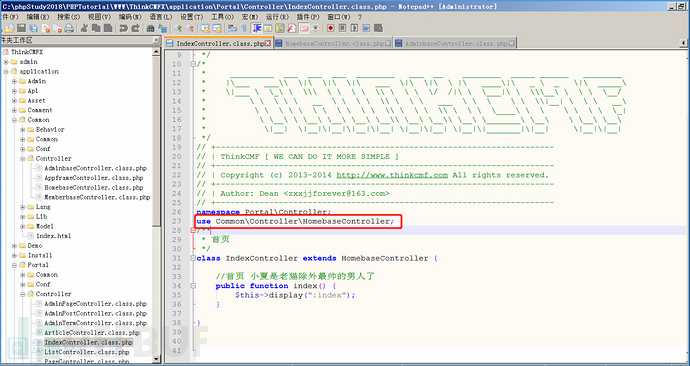Switch to AdminbaseController.class.php tab
The width and height of the screenshot is (690, 366).
point(455,44)
